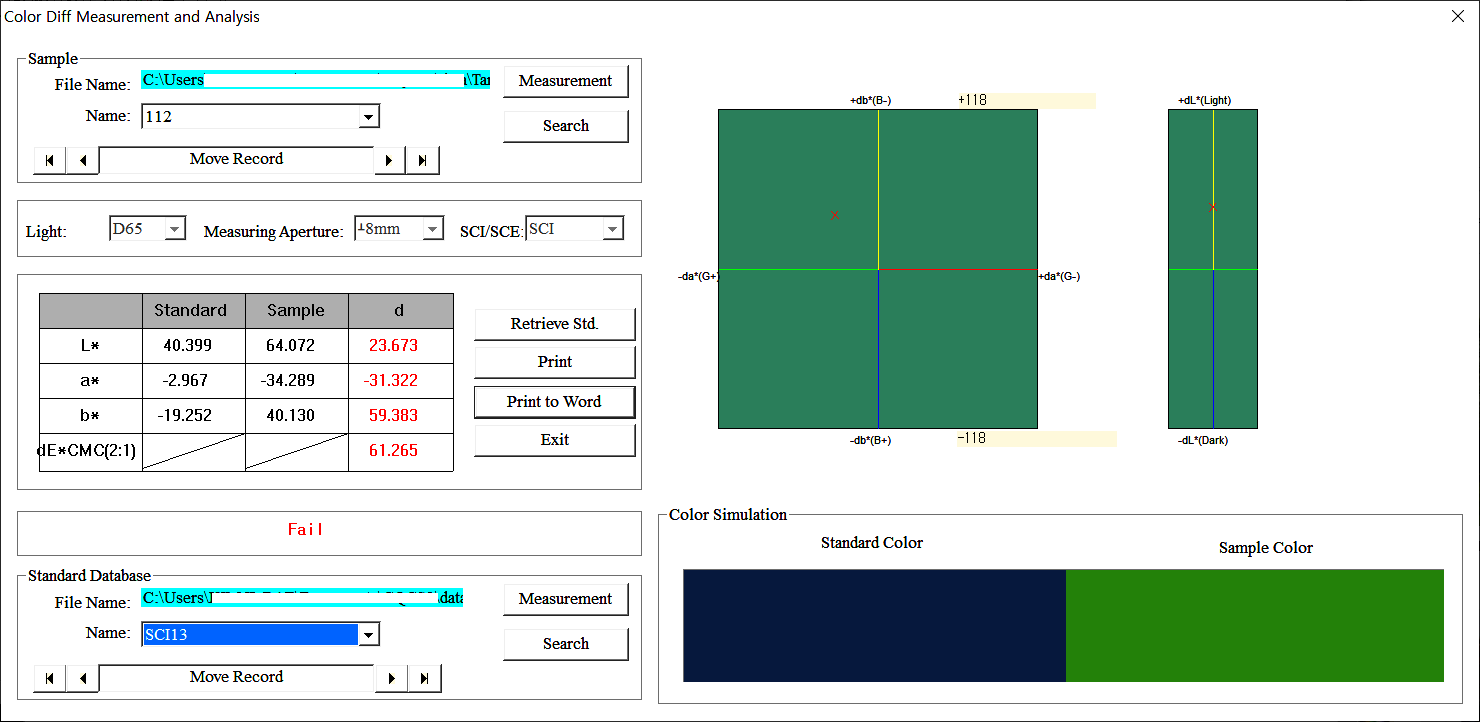Jump to last record in Sample section
The image size is (1480, 722).
pos(423,160)
